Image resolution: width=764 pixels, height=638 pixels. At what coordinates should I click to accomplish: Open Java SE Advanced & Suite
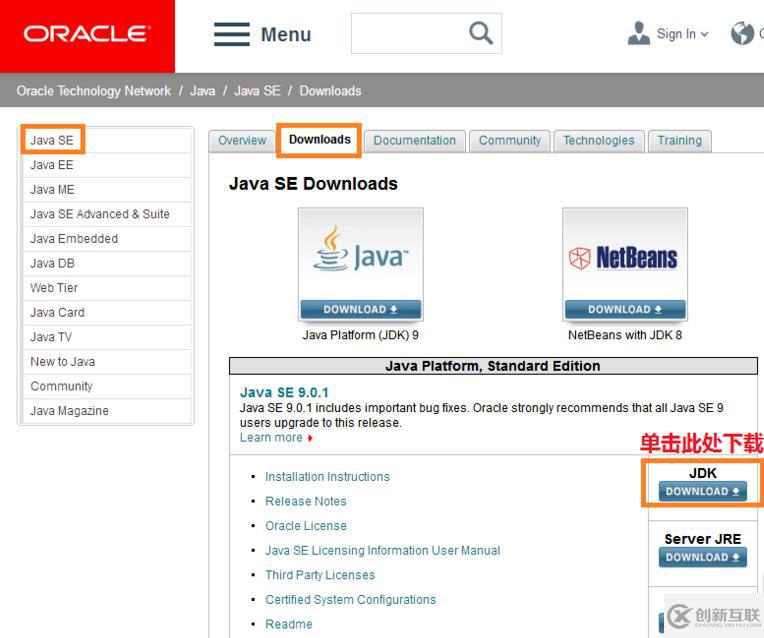point(107,214)
